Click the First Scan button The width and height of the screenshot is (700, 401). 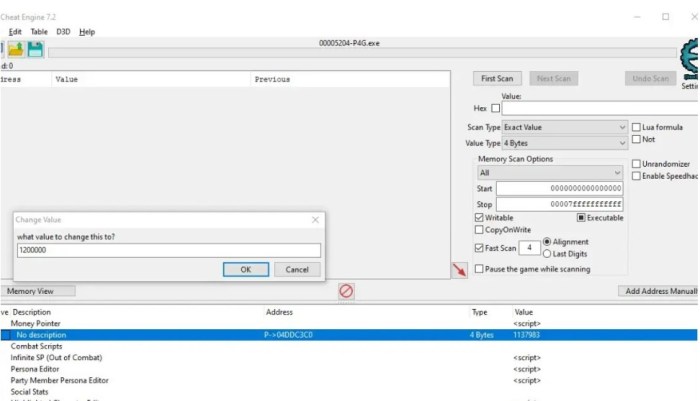[497, 79]
